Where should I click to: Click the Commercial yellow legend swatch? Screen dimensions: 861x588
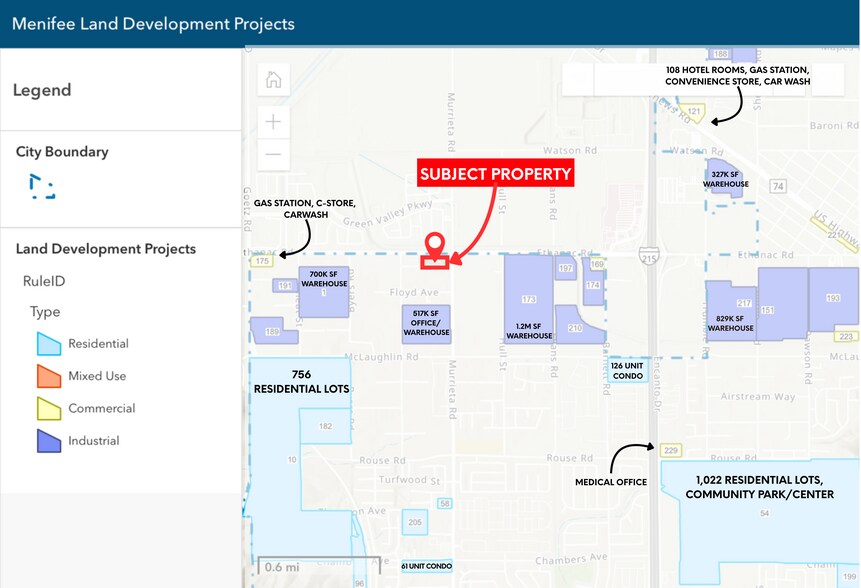49,408
